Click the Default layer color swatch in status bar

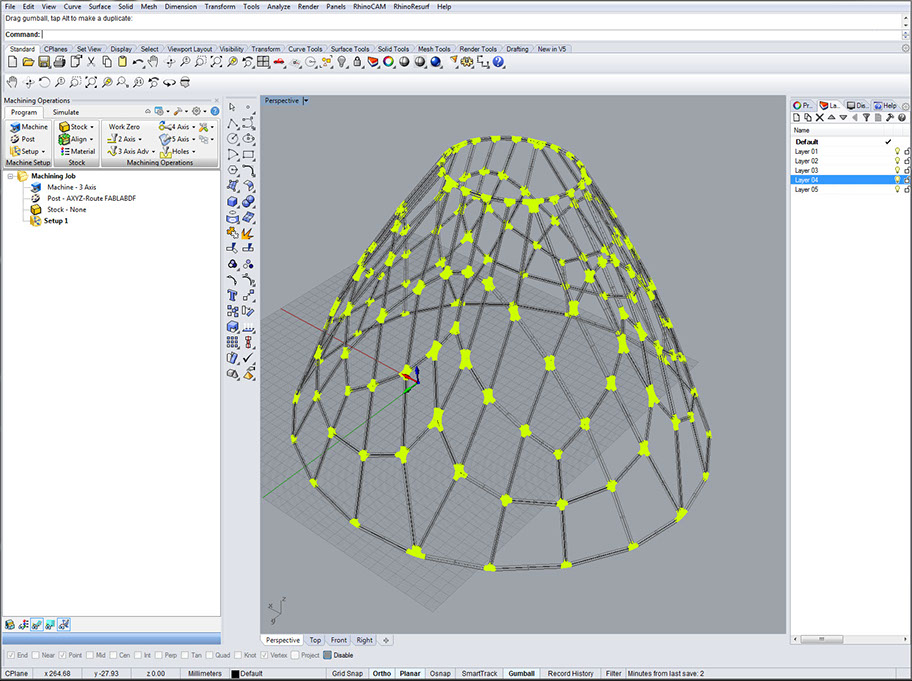235,673
